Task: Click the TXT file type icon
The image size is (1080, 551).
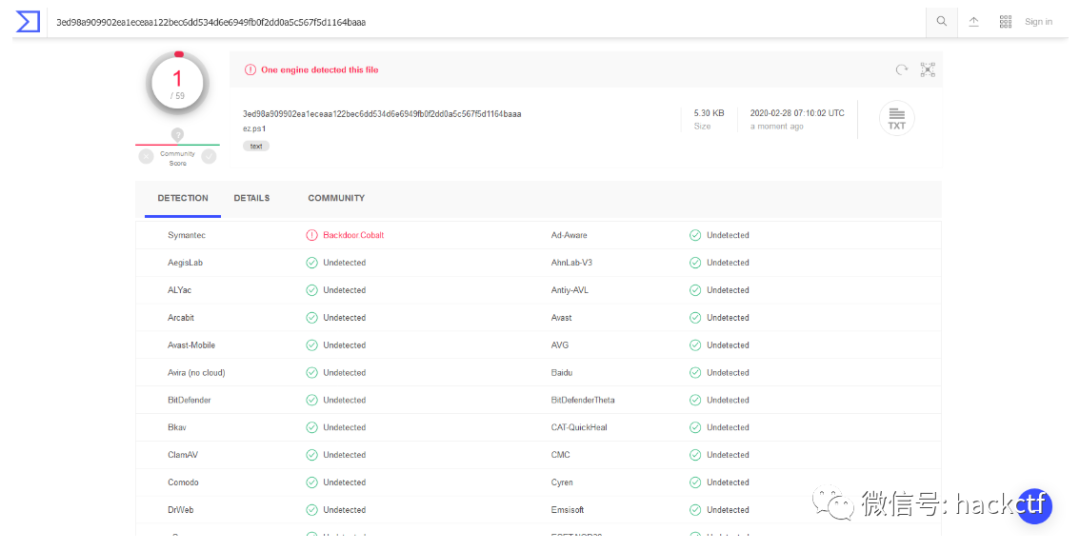Action: [x=896, y=118]
